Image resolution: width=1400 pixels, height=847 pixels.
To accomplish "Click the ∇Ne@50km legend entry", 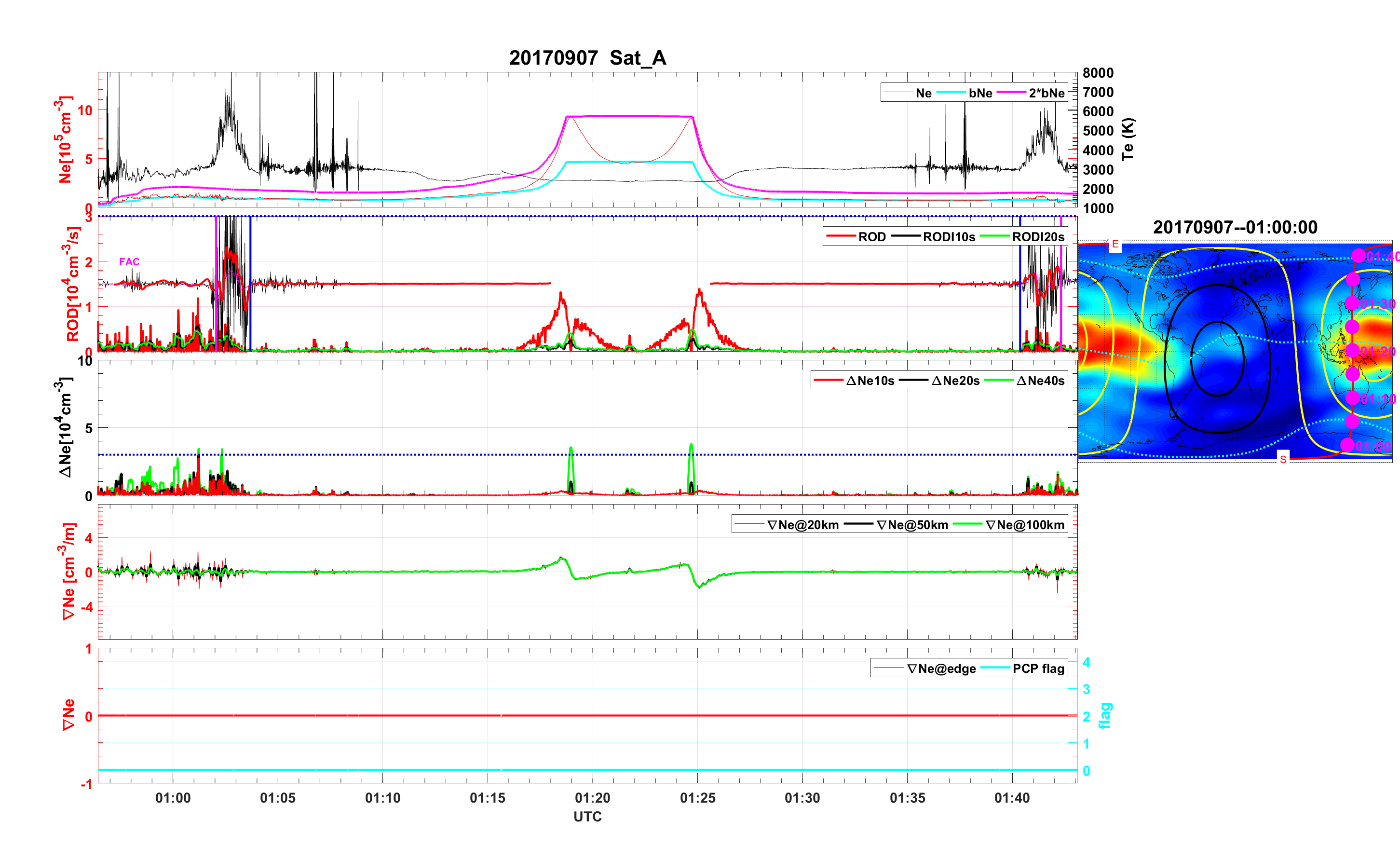I will [912, 525].
